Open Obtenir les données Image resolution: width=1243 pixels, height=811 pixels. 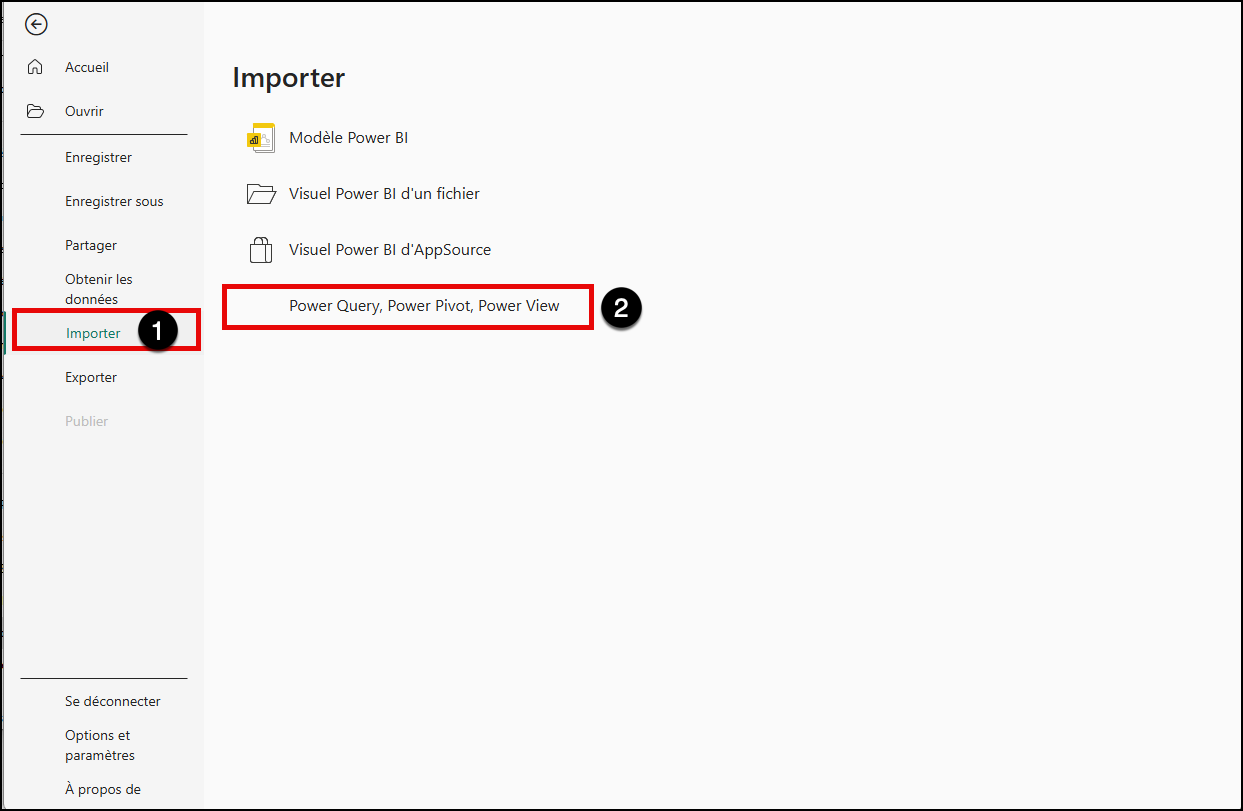coord(98,289)
